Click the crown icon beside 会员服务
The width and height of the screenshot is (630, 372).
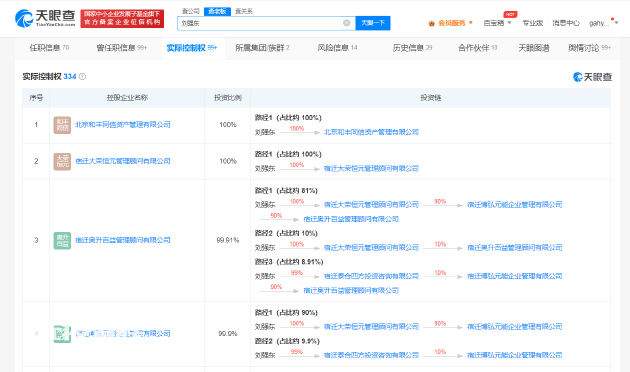(x=432, y=23)
